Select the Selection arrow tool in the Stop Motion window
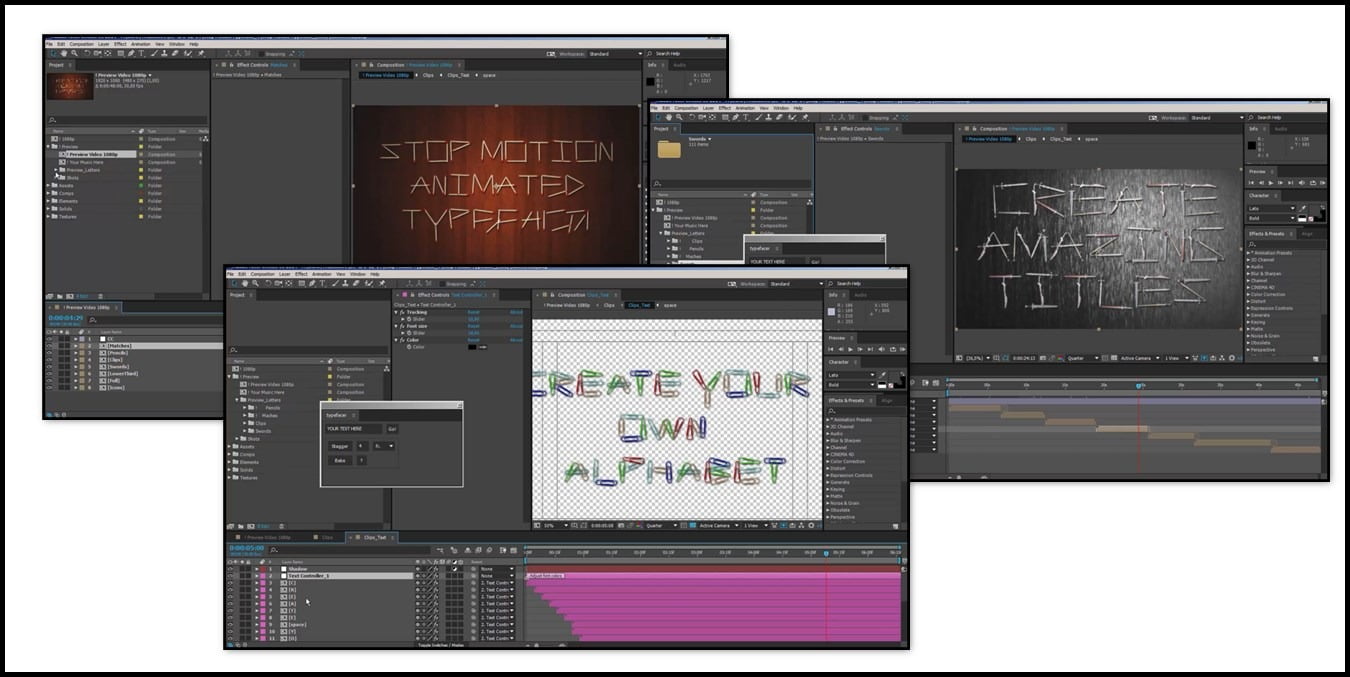Screen dimensions: 1350x677 coord(54,53)
